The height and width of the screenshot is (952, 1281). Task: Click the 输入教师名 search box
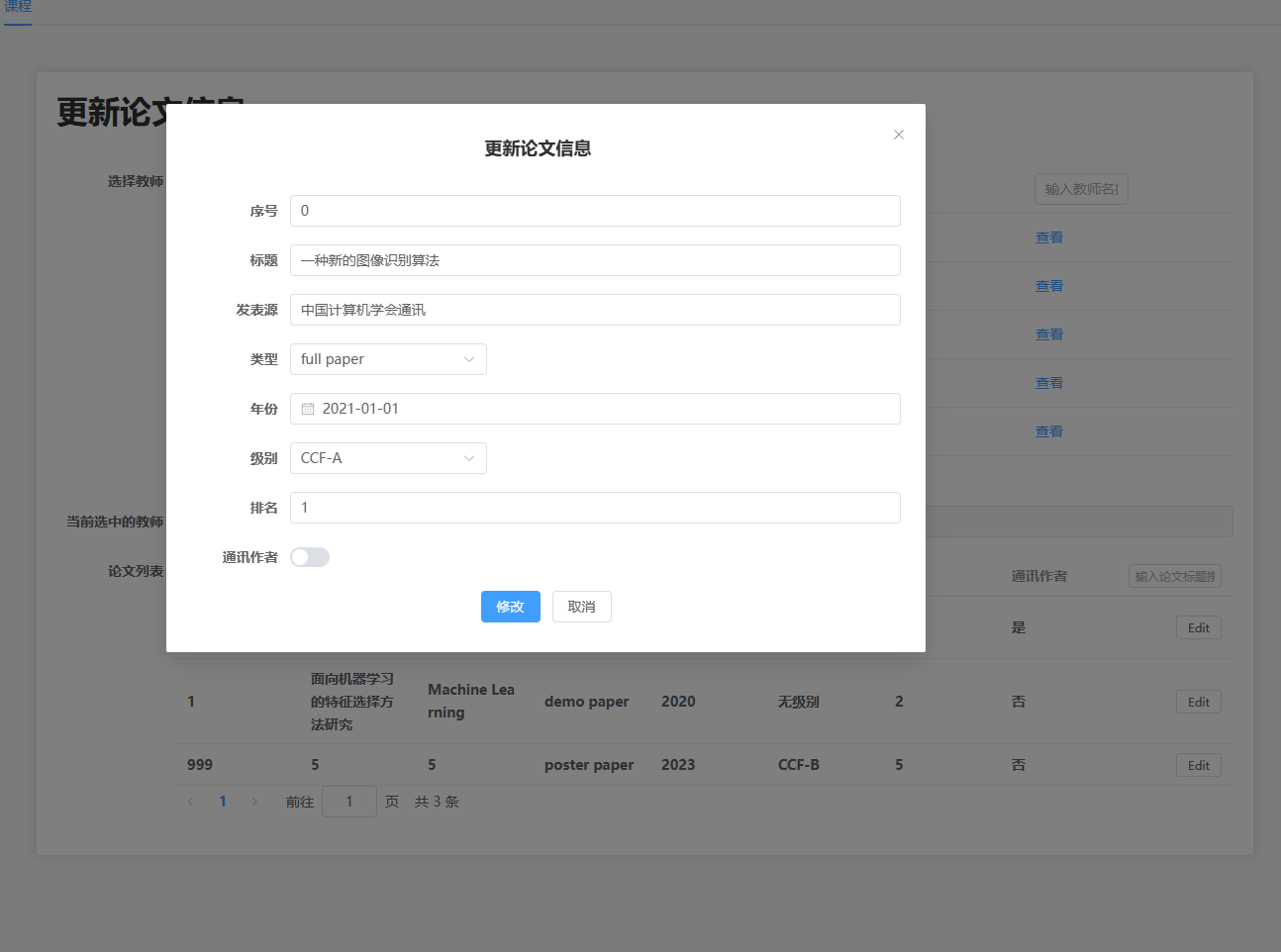(x=1081, y=188)
